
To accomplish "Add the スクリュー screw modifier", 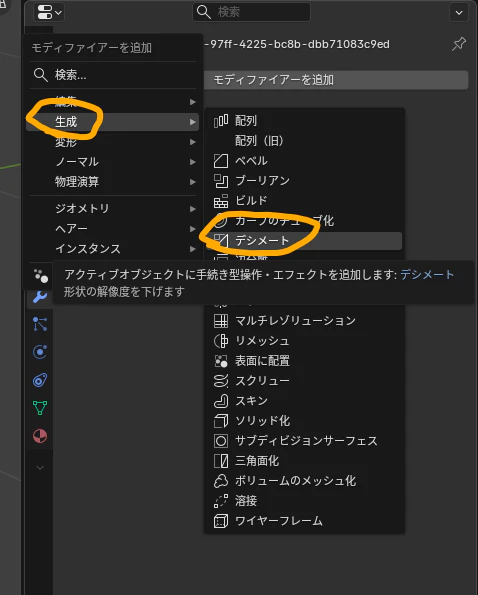I will coord(304,381).
